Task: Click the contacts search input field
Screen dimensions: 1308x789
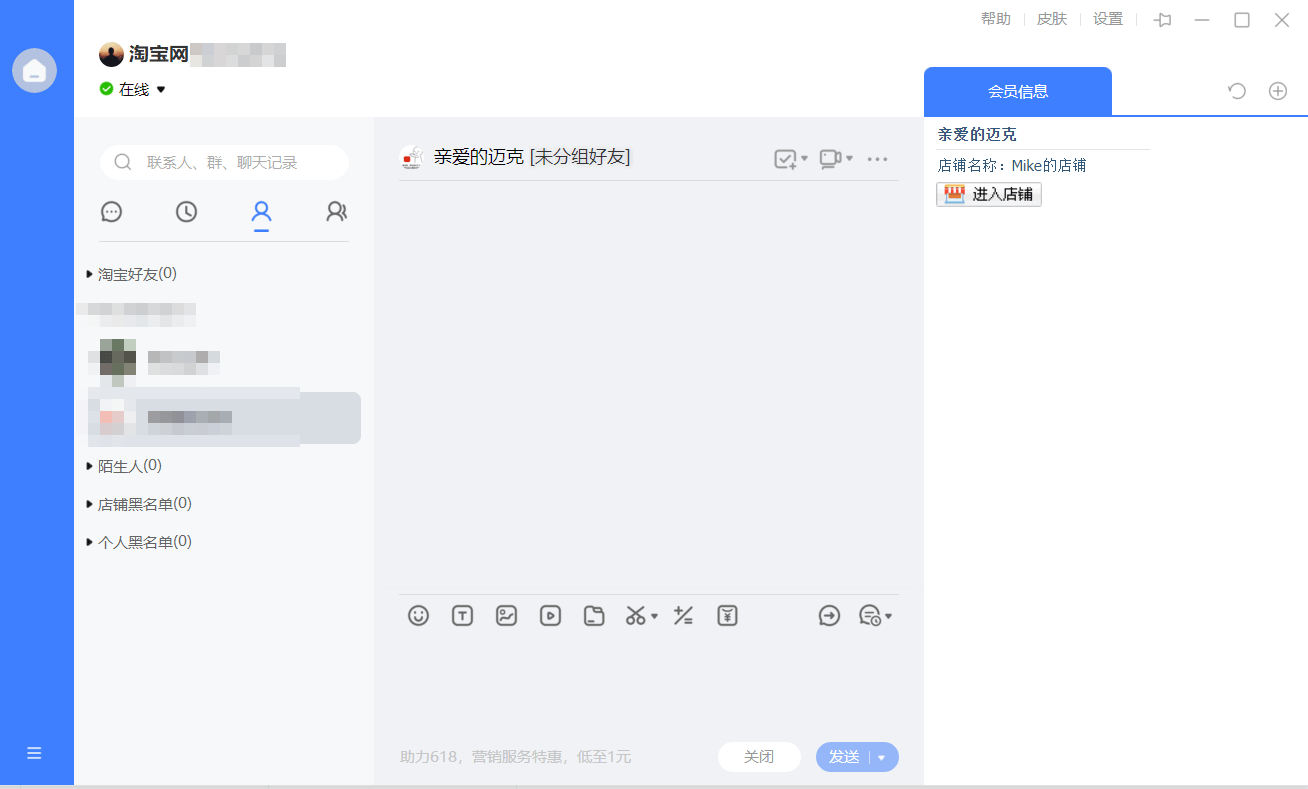Action: 224,162
